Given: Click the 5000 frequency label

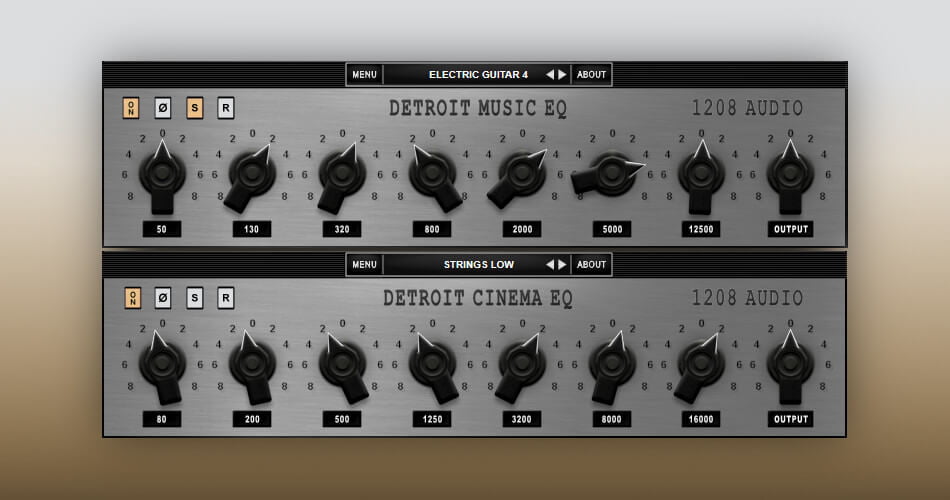Looking at the screenshot, I should tap(612, 229).
